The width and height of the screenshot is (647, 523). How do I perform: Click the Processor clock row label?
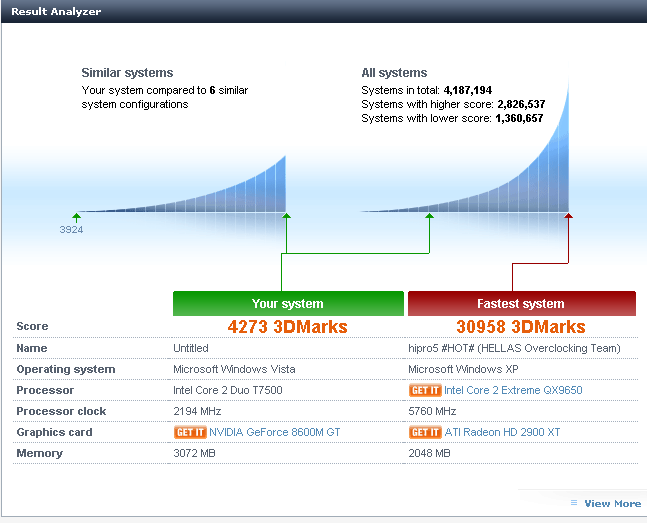(61, 411)
